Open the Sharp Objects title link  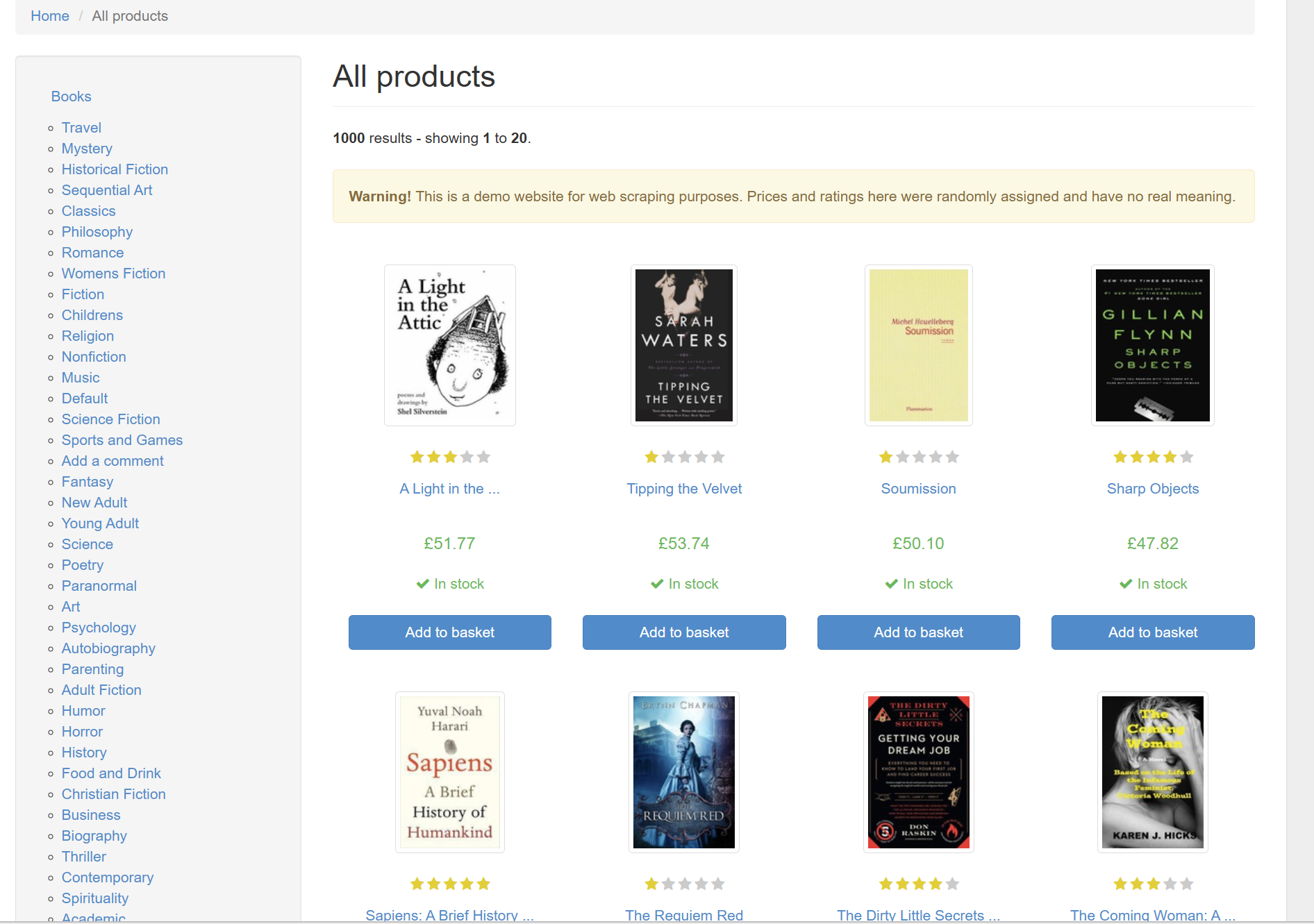tap(1153, 489)
